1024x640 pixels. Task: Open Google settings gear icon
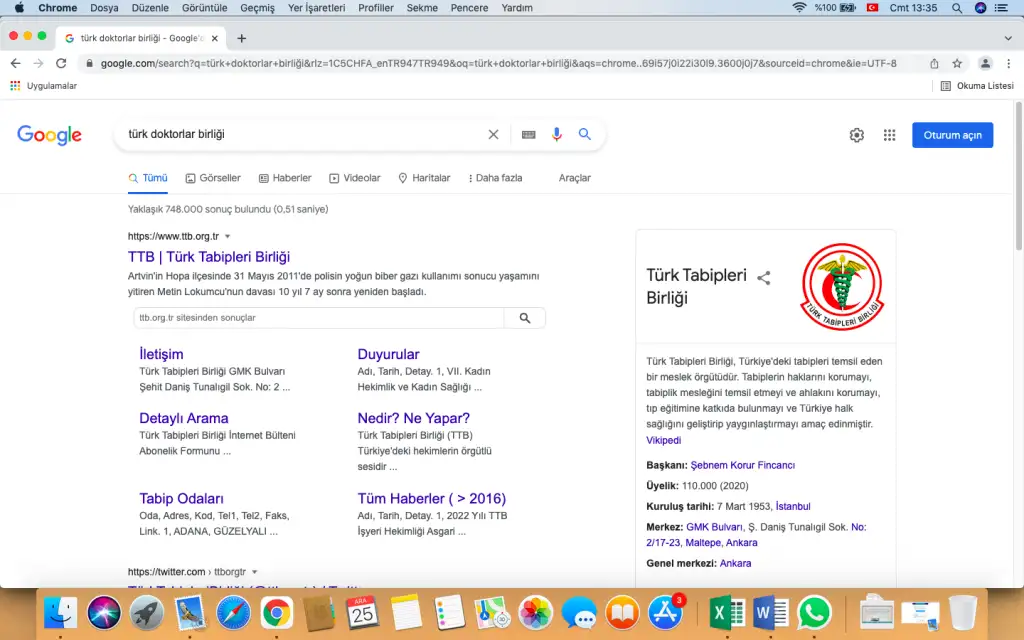click(x=856, y=136)
